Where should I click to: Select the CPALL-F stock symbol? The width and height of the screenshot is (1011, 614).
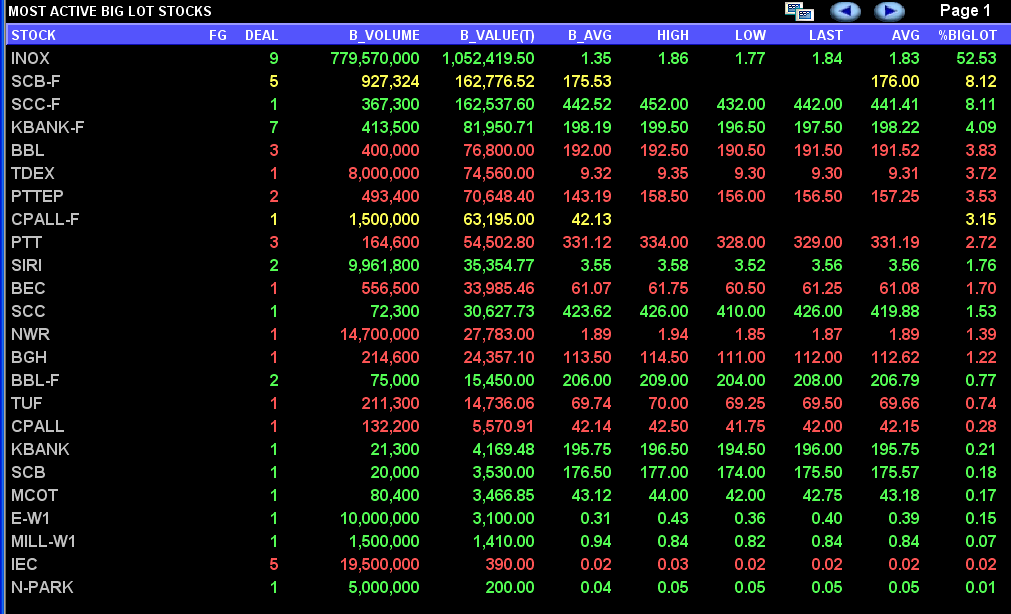(x=45, y=219)
